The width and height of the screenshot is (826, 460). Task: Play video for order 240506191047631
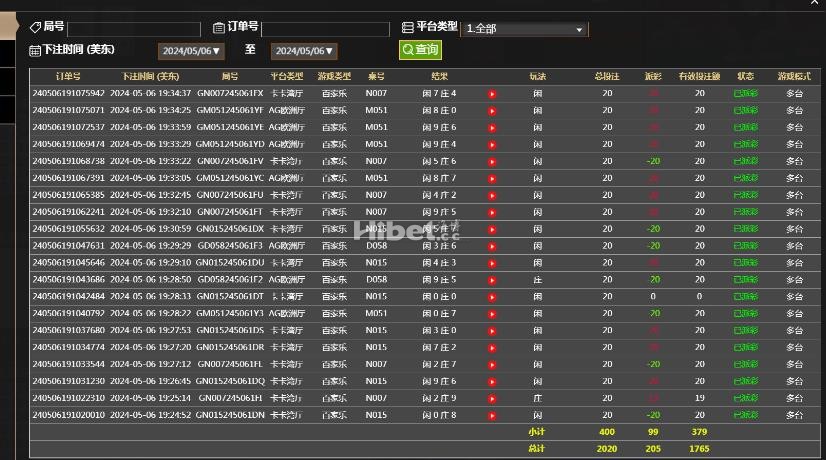click(x=492, y=247)
